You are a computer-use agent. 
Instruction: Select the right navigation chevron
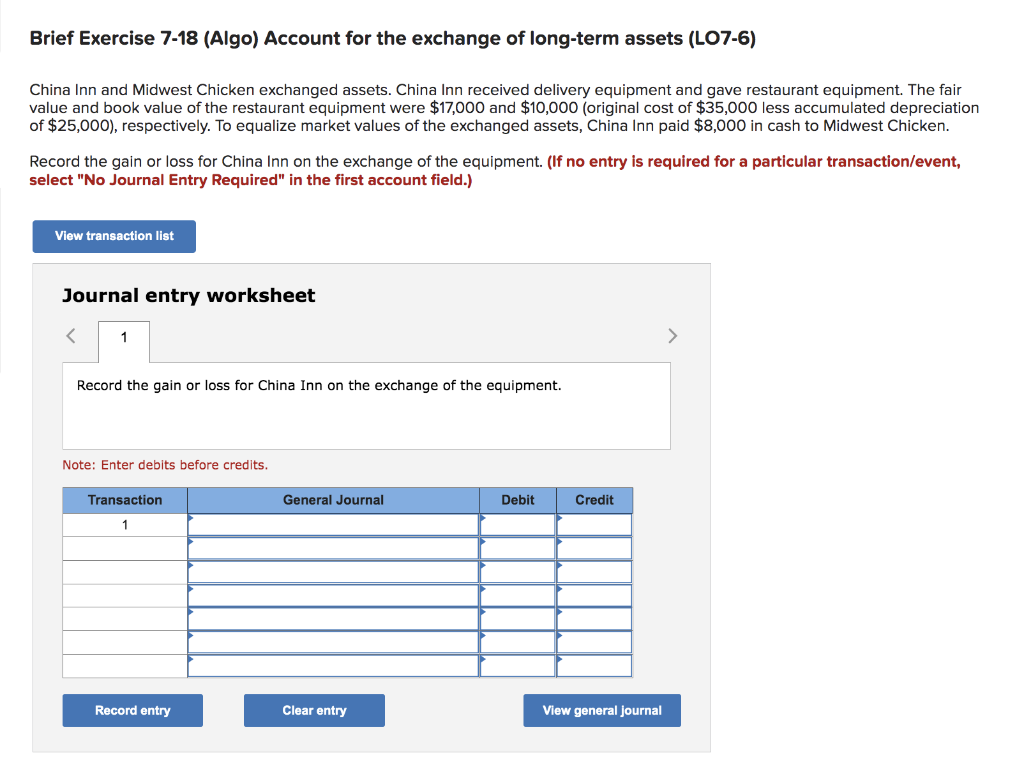[672, 336]
